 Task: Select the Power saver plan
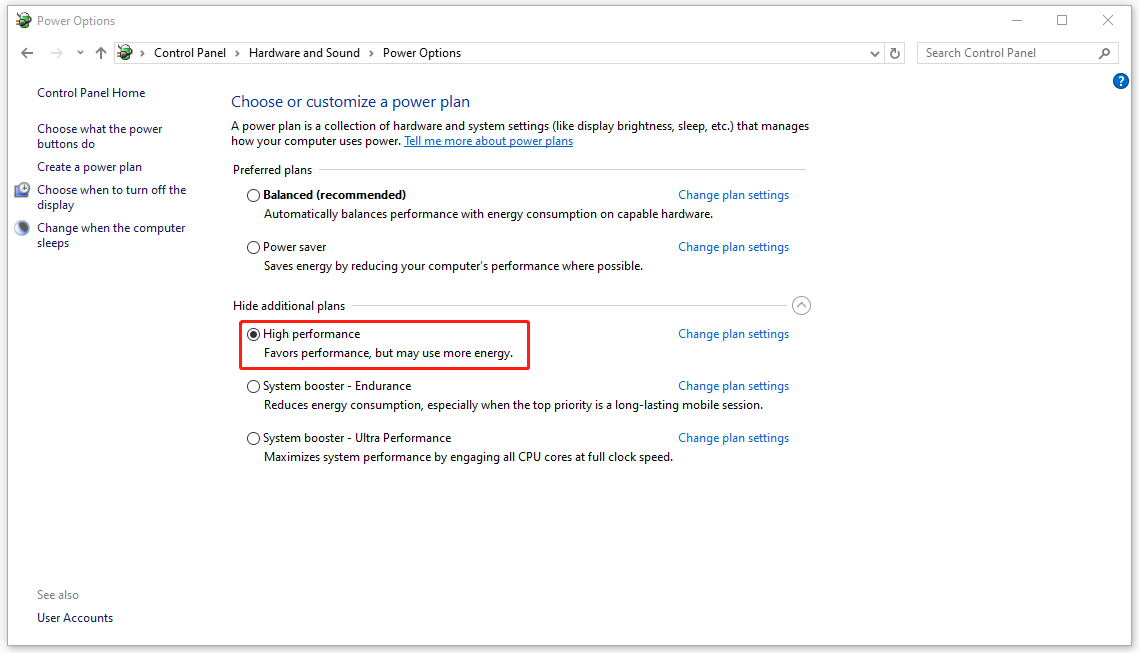point(253,246)
